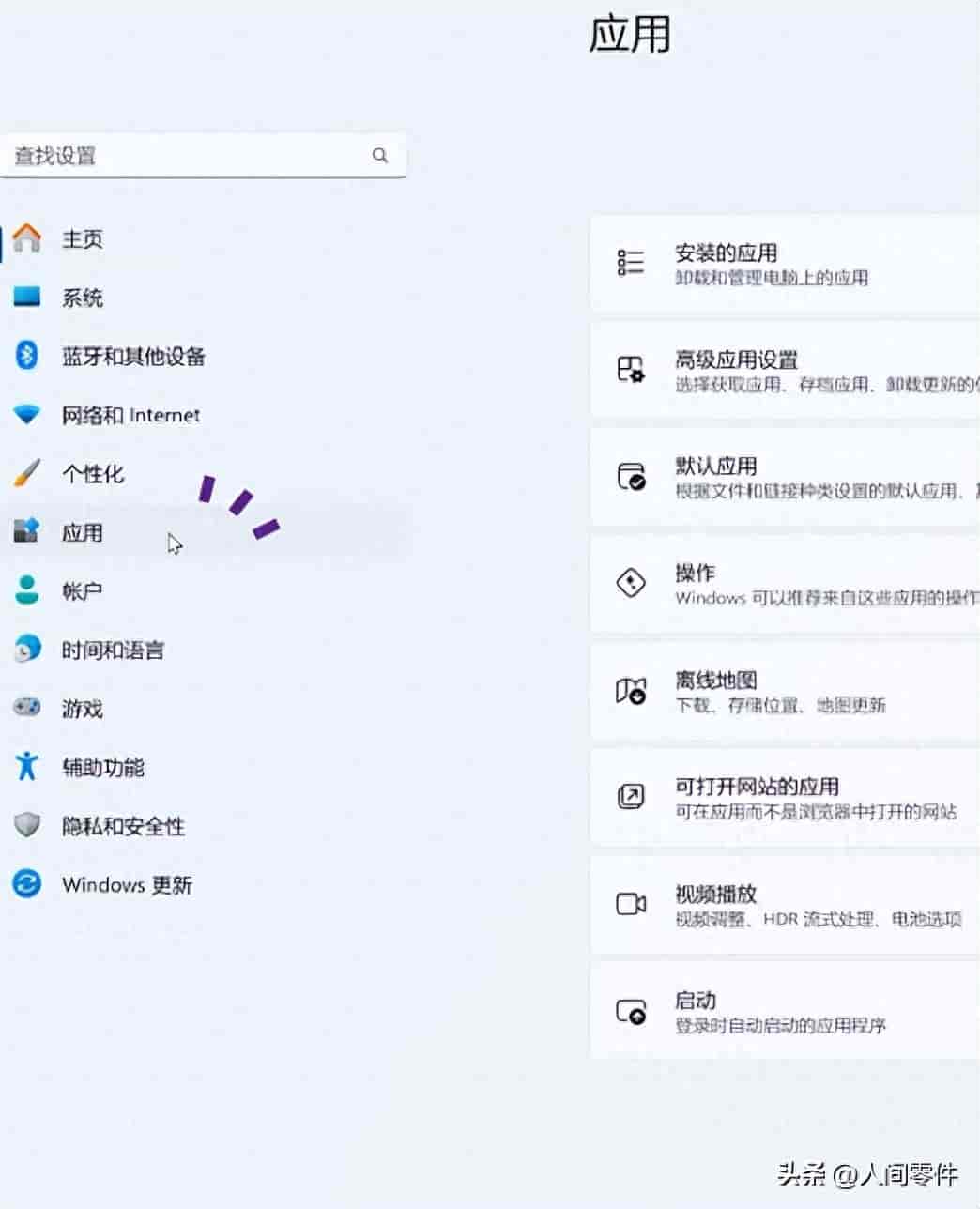Click the Startup (启动) icon
Image resolution: width=980 pixels, height=1209 pixels.
[631, 1011]
